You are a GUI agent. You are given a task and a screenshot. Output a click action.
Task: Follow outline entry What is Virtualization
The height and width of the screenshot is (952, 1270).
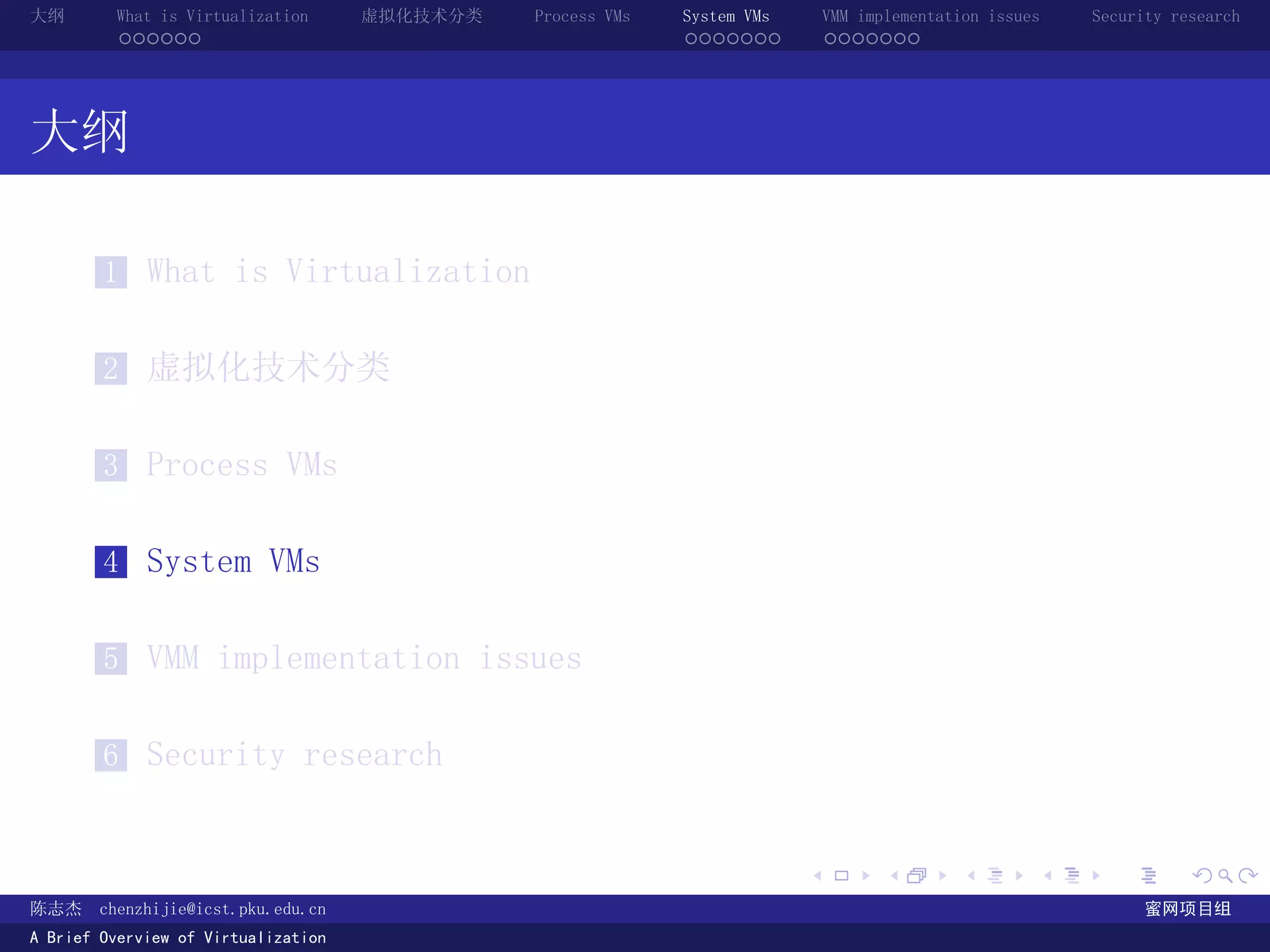[x=338, y=271]
